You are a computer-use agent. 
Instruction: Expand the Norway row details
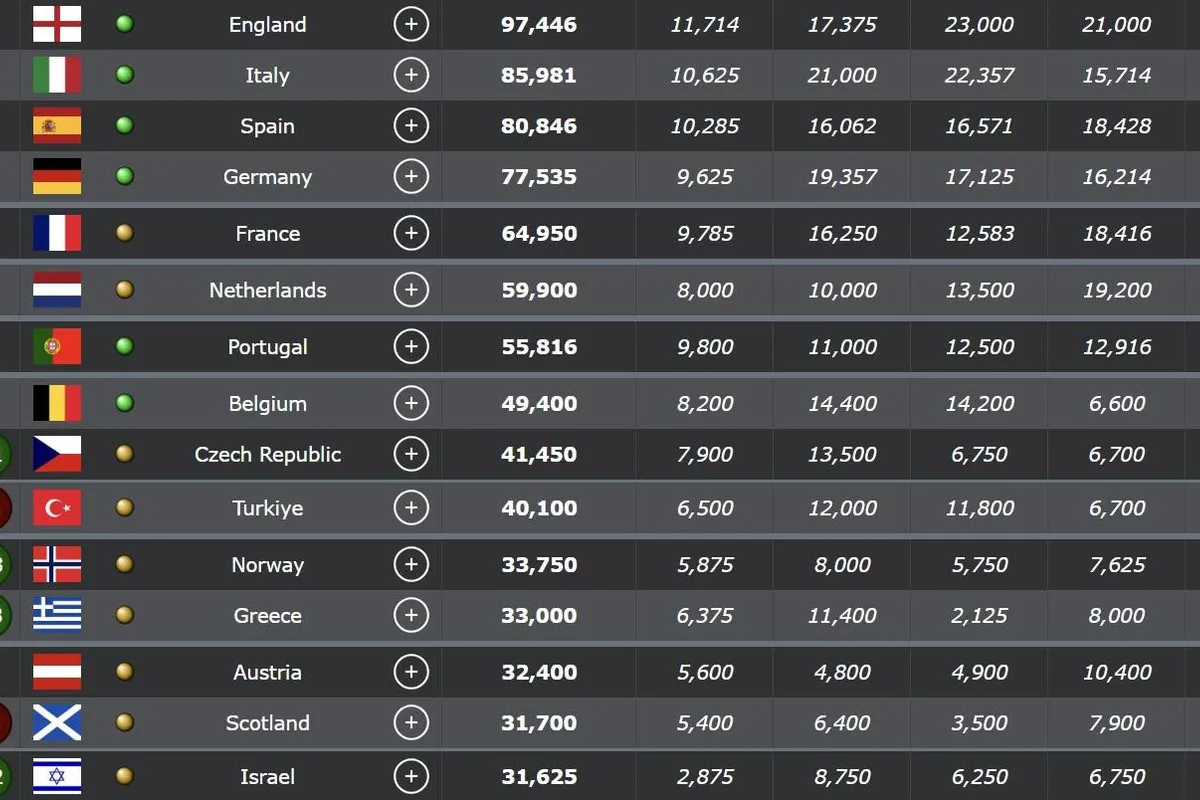[x=411, y=564]
